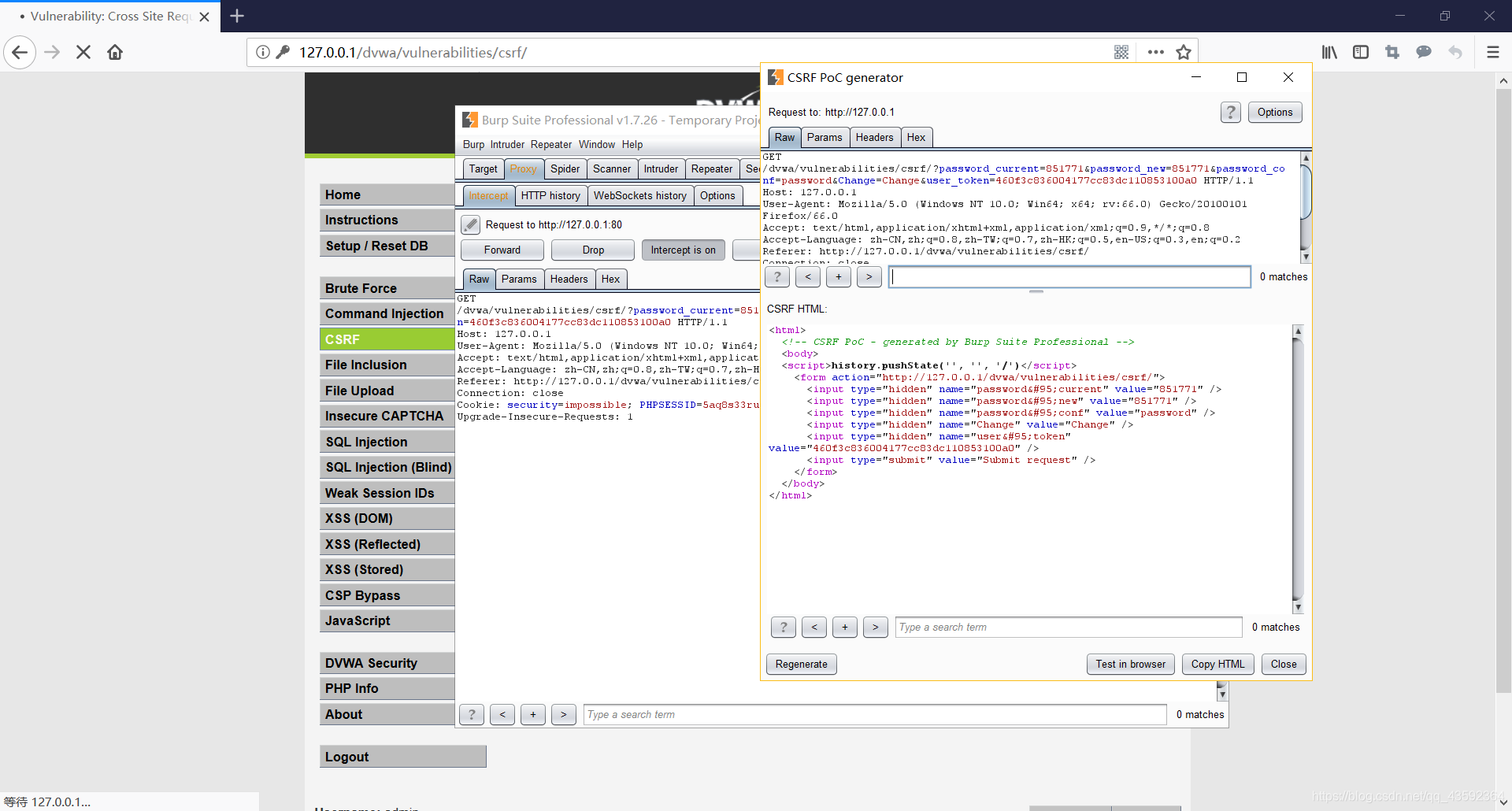The image size is (1512, 811).
Task: Open SQL Injection page in DVWA sidebar
Action: click(x=387, y=442)
